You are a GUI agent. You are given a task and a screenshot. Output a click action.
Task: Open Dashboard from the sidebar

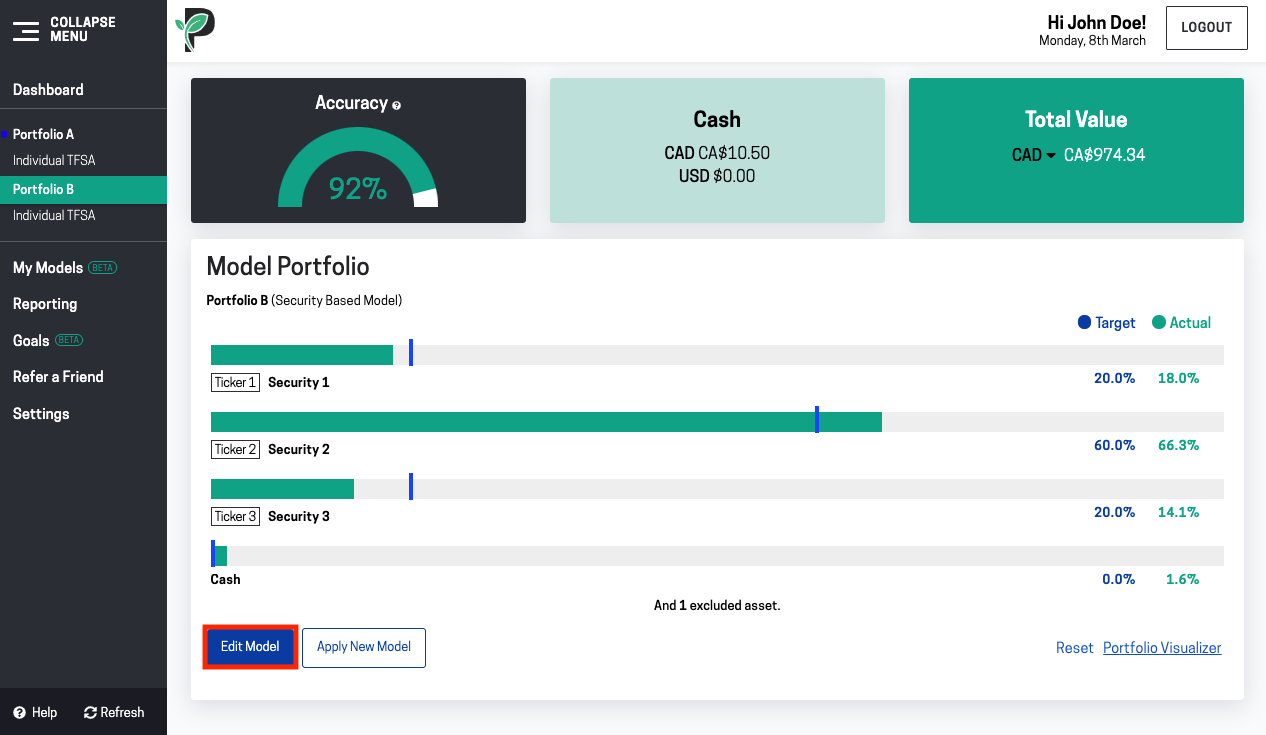(48, 90)
